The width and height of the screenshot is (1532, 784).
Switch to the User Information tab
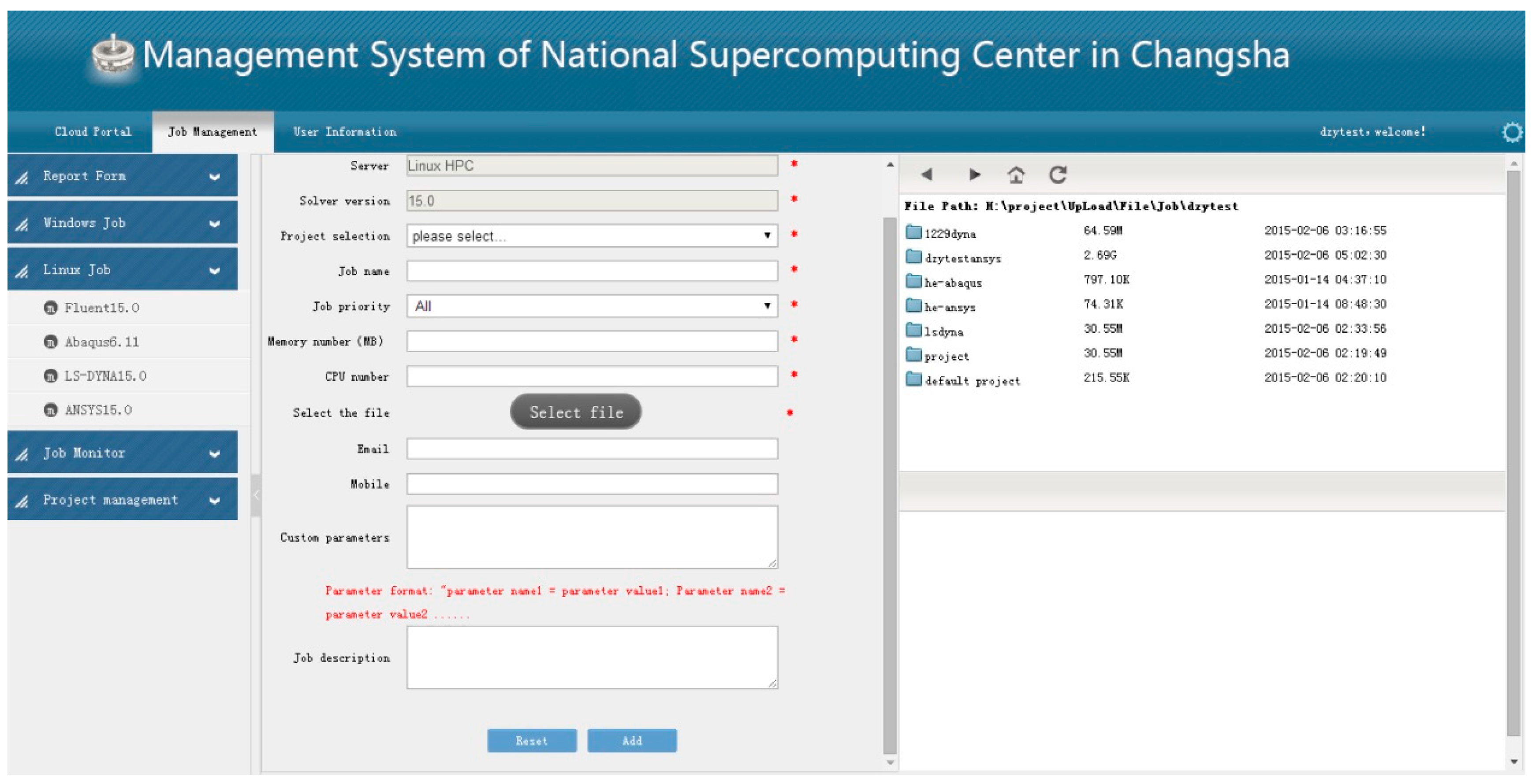344,132
